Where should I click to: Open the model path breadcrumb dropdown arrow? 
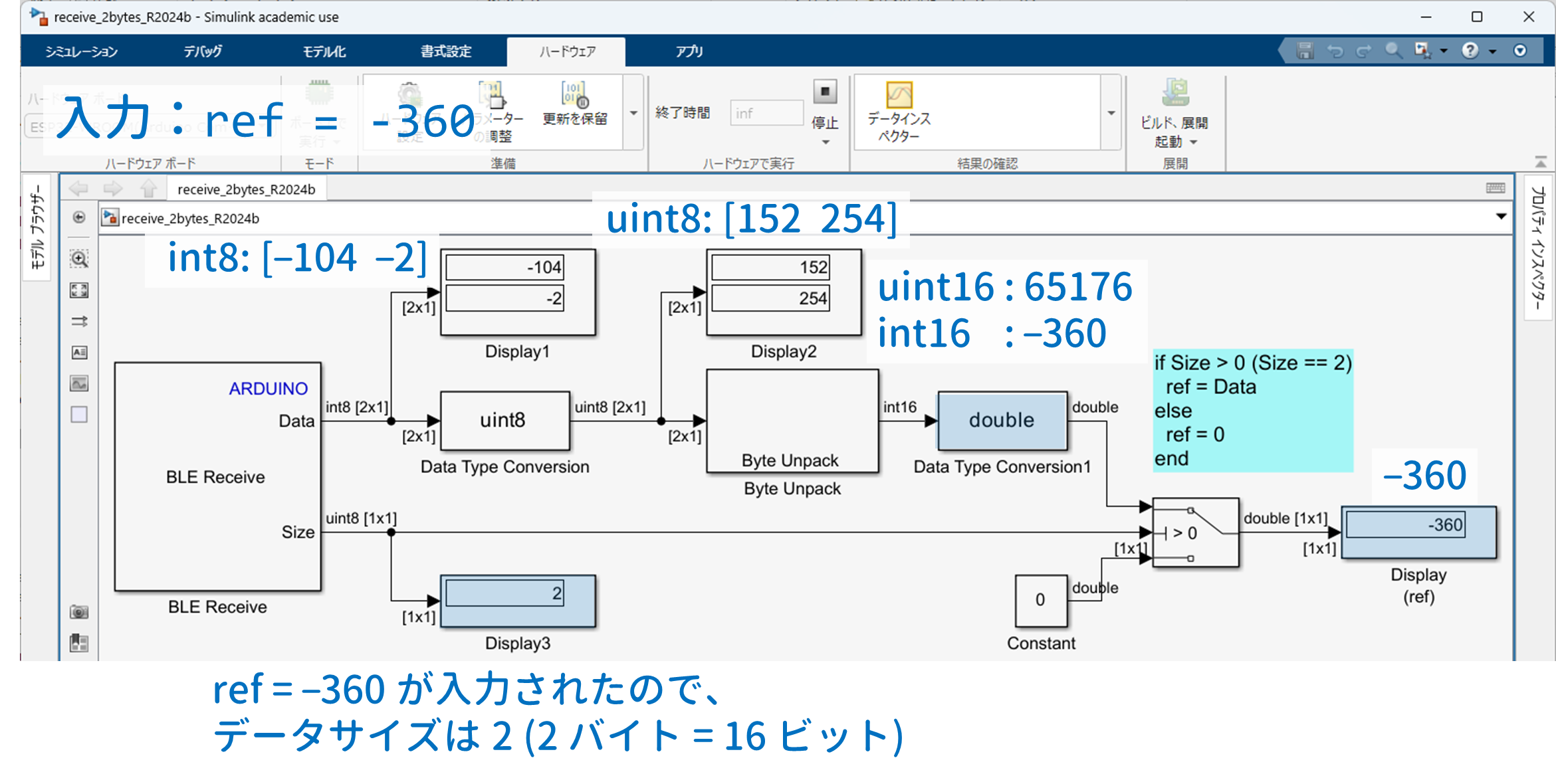pos(1501,217)
